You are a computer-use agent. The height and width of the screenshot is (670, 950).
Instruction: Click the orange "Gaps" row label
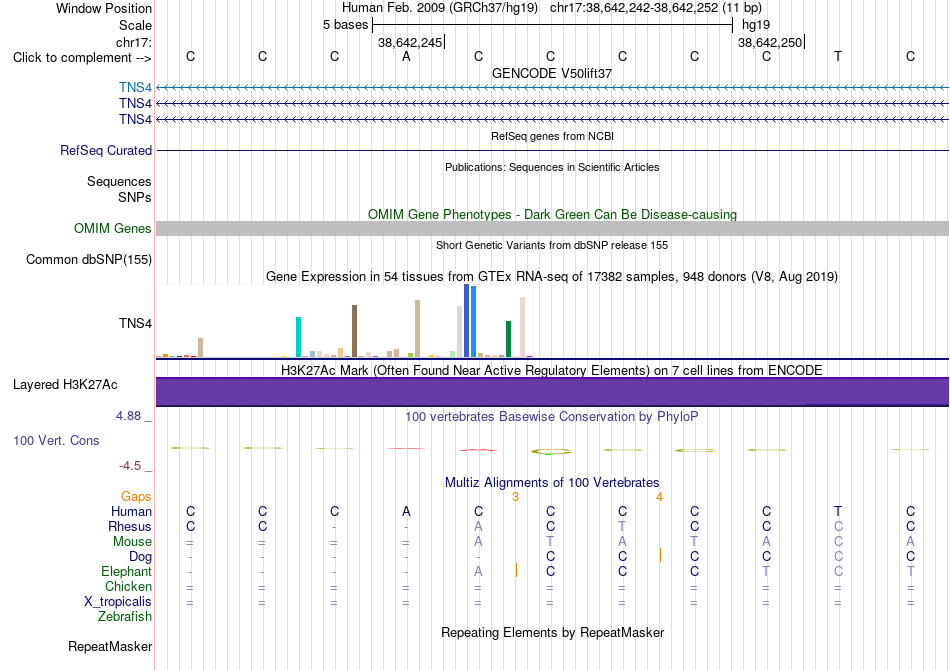[136, 497]
